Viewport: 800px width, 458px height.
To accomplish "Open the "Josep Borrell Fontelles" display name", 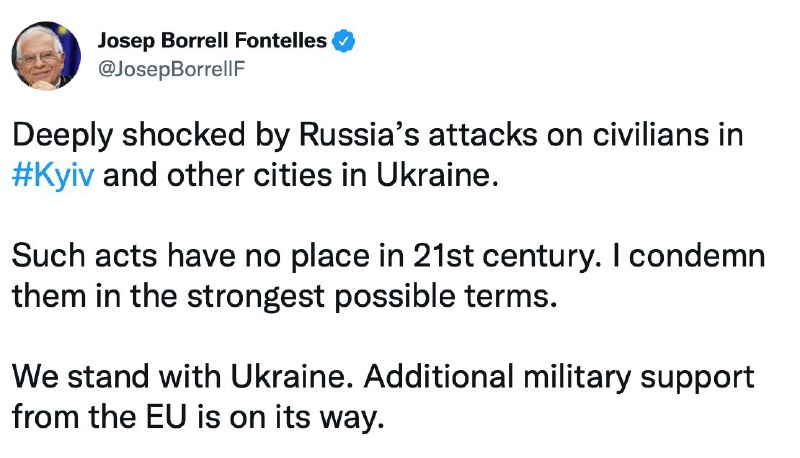I will (x=212, y=41).
